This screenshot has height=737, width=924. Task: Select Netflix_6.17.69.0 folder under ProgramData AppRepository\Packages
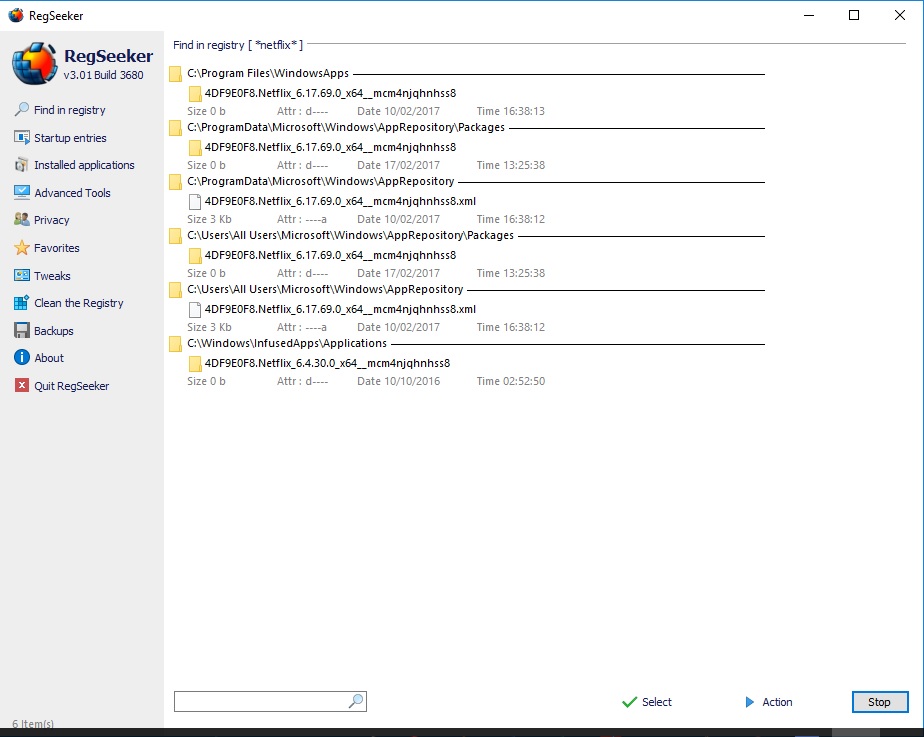point(330,147)
